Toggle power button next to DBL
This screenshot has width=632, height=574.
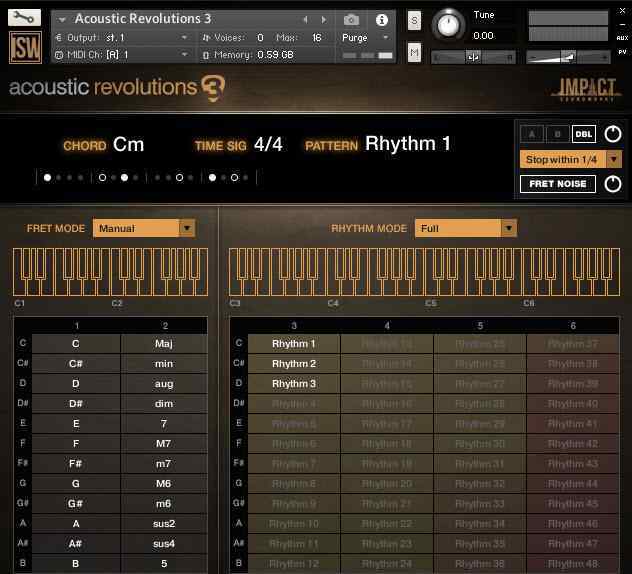click(x=613, y=134)
